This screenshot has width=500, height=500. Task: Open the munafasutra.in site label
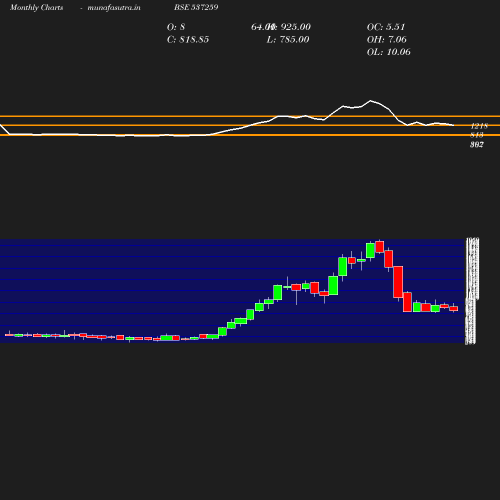pos(114,7)
